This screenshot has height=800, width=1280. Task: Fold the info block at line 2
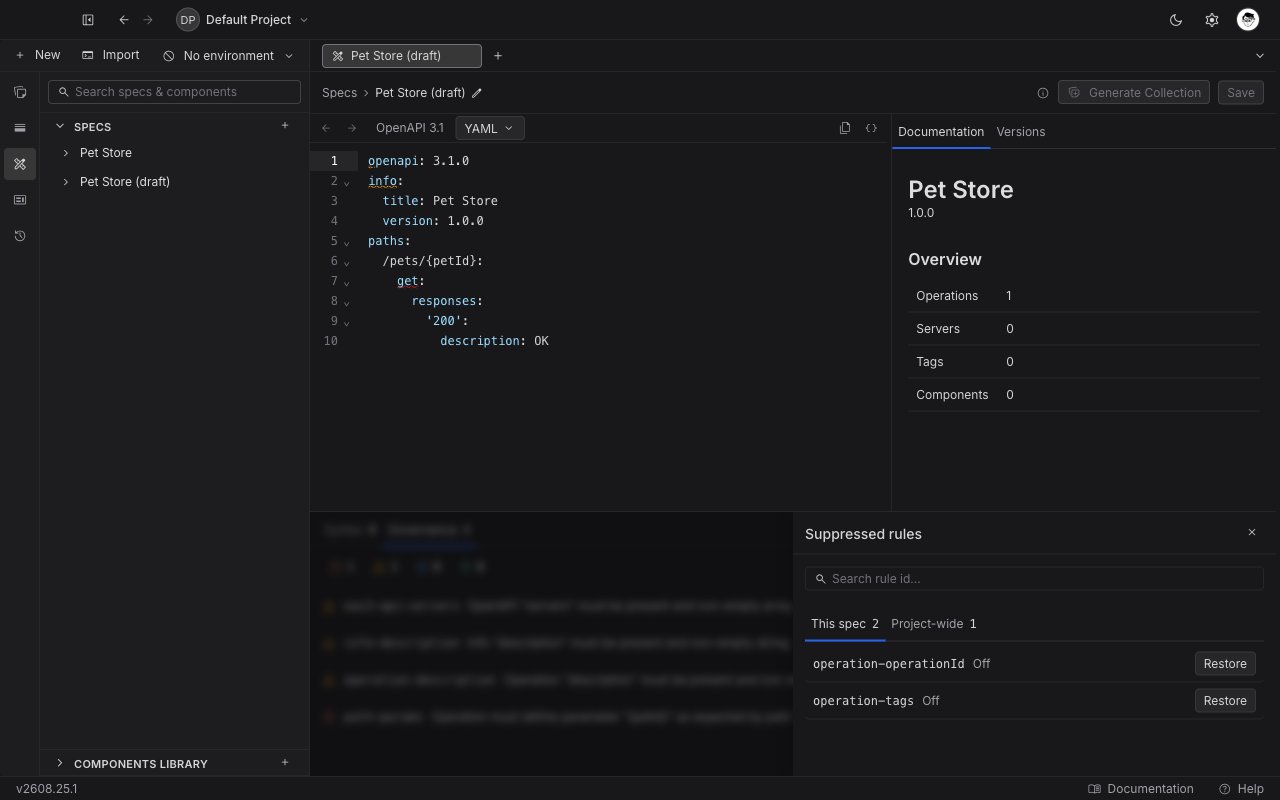click(347, 182)
